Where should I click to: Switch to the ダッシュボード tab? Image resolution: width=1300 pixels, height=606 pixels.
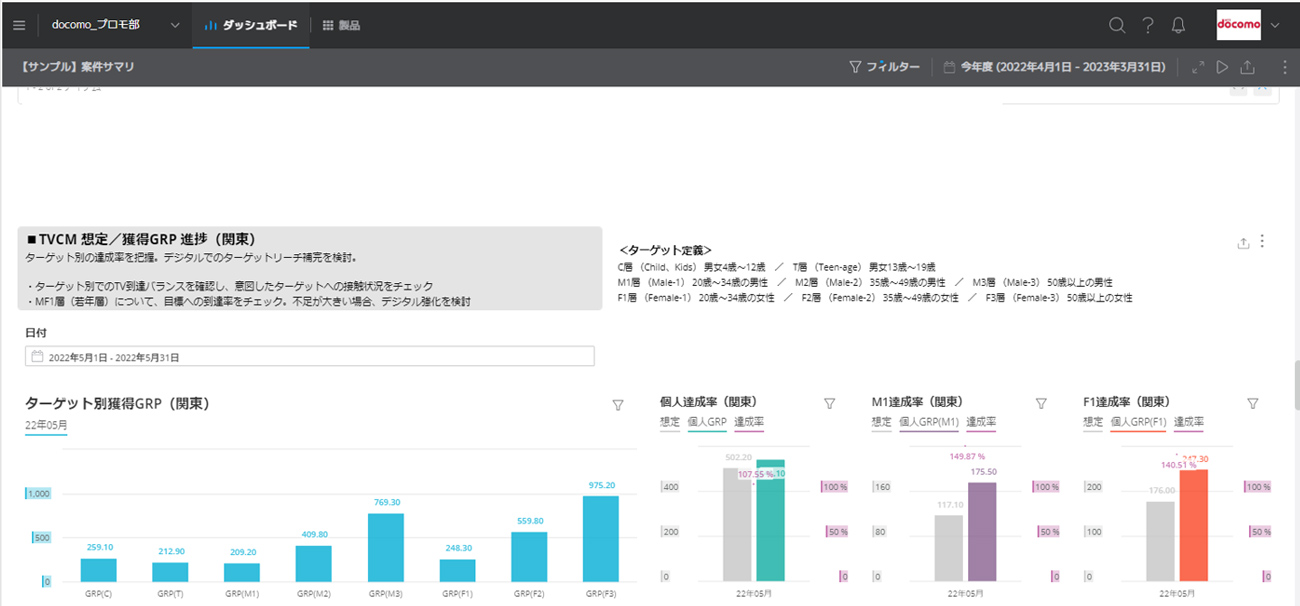coord(251,25)
